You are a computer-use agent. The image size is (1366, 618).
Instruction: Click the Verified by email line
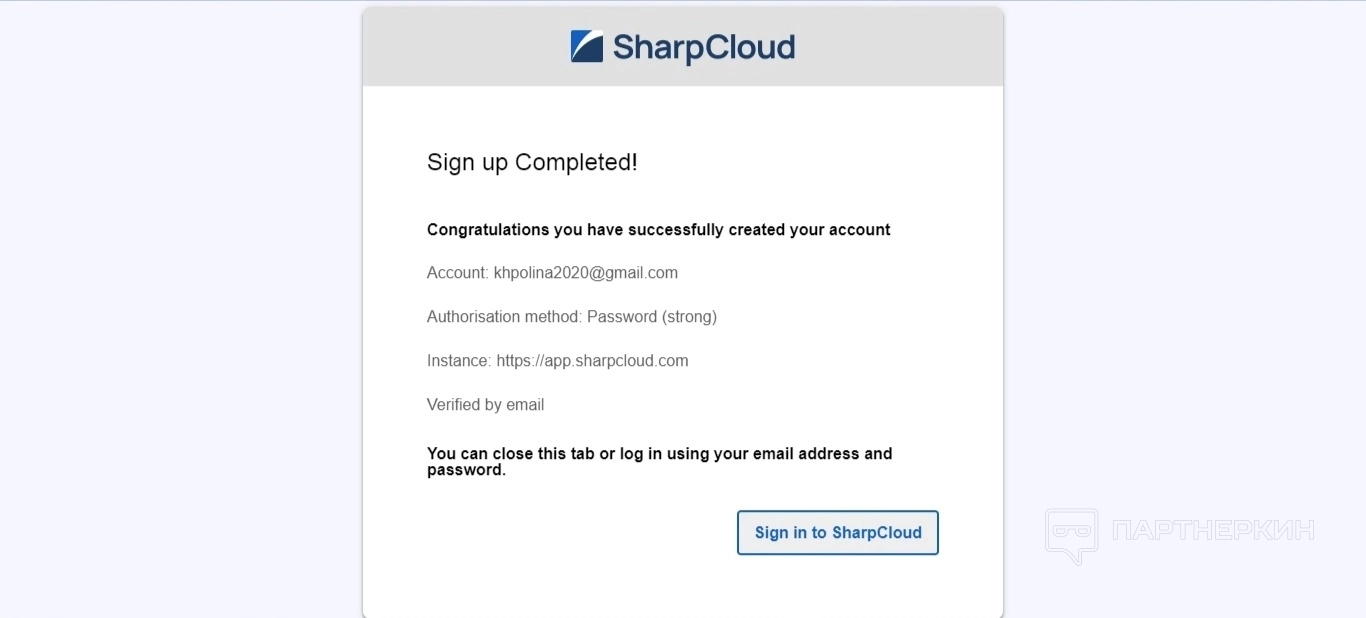click(x=485, y=405)
